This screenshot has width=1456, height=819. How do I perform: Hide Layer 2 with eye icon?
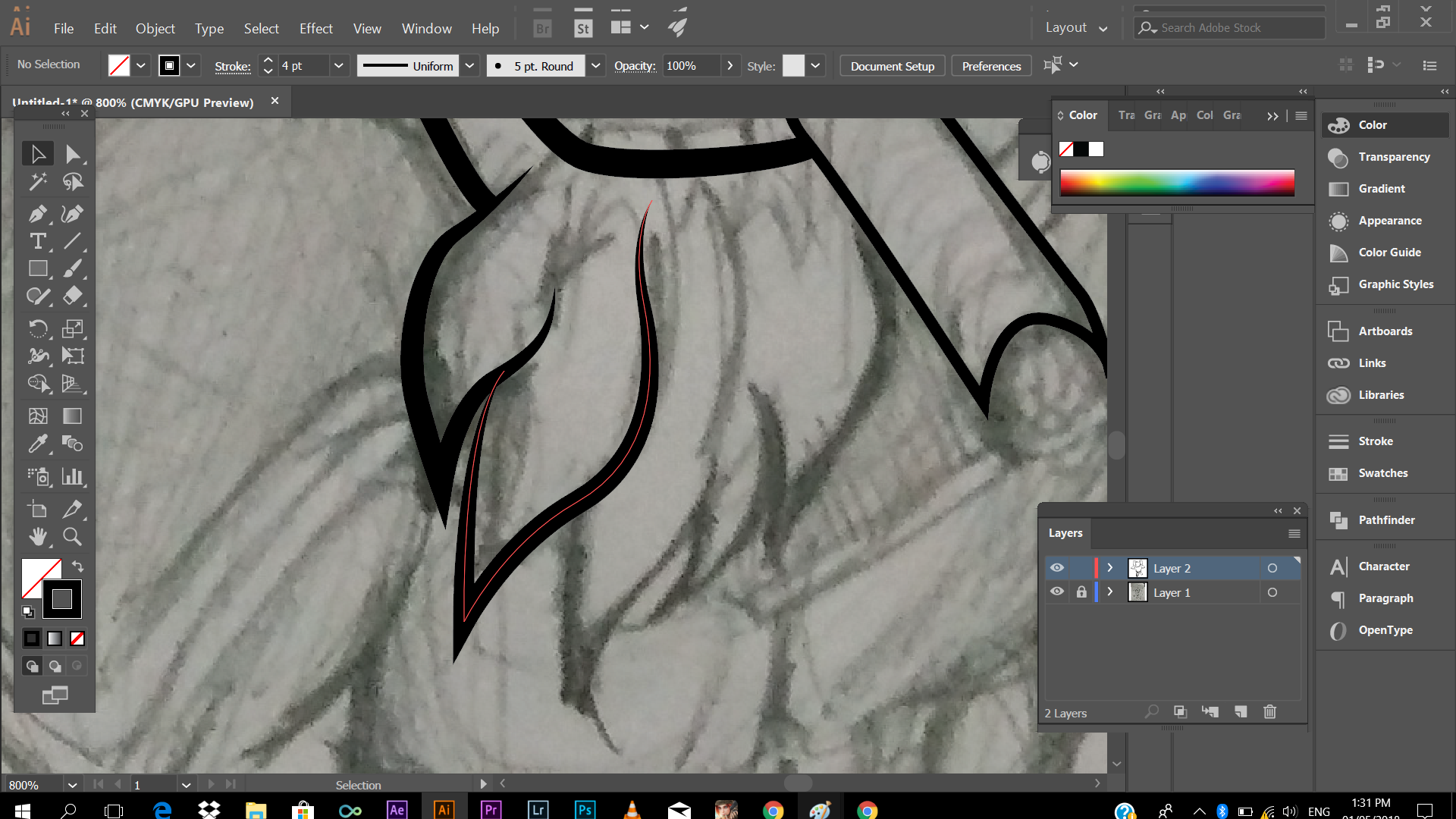pos(1057,568)
